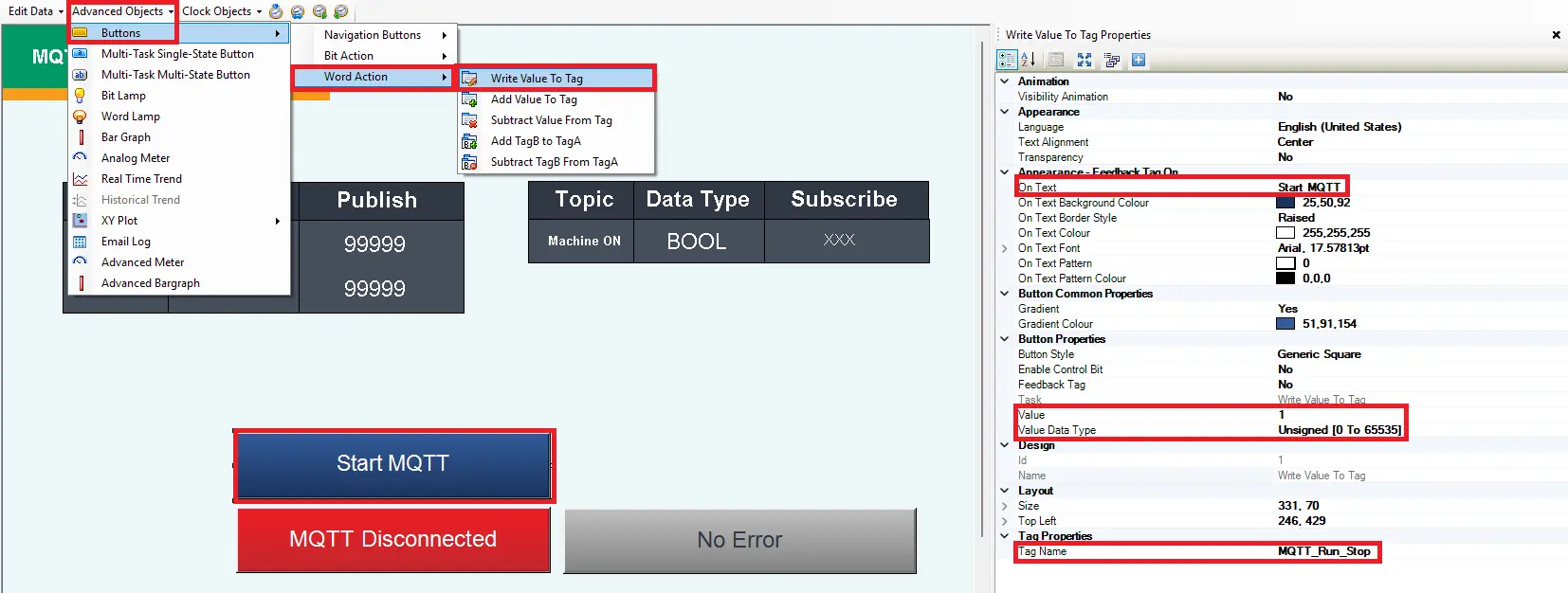The height and width of the screenshot is (593, 1568).
Task: Click the XY Plot icon
Action: [81, 221]
